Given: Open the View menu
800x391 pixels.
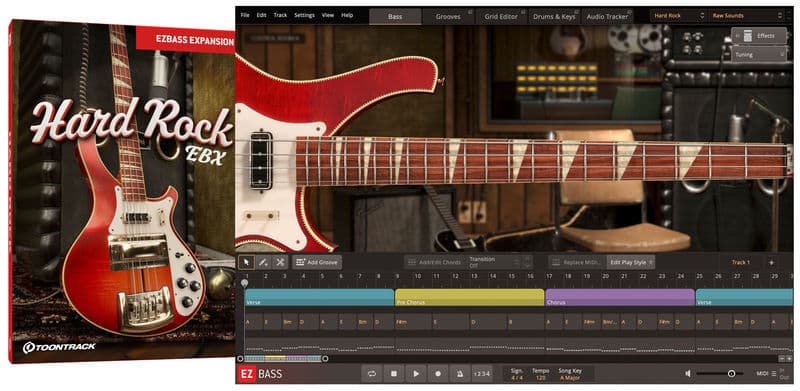Looking at the screenshot, I should (x=328, y=15).
